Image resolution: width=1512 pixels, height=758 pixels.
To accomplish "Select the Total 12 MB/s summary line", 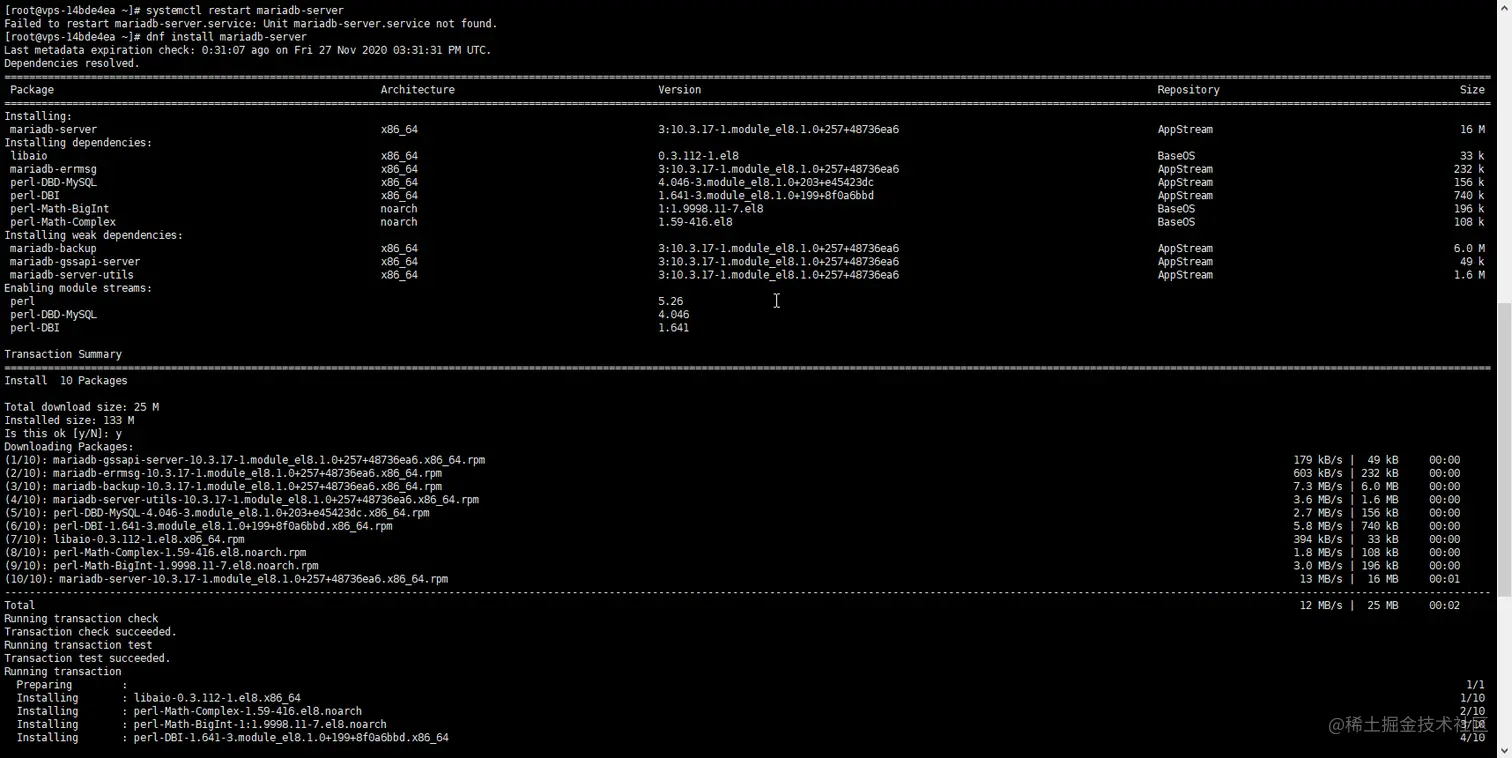I will coord(700,605).
